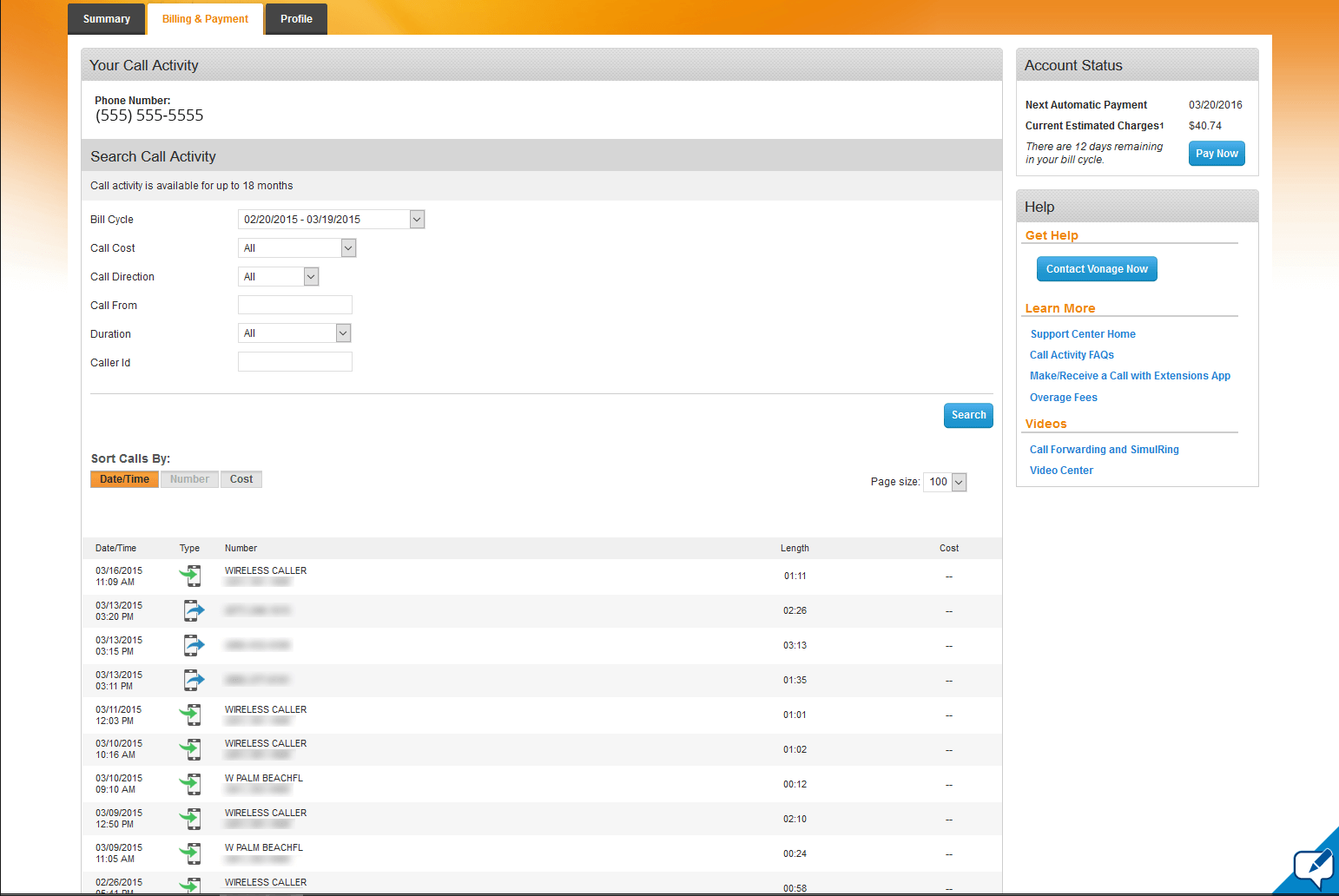Image resolution: width=1339 pixels, height=896 pixels.
Task: Open the Call Direction dropdown
Action: [279, 277]
